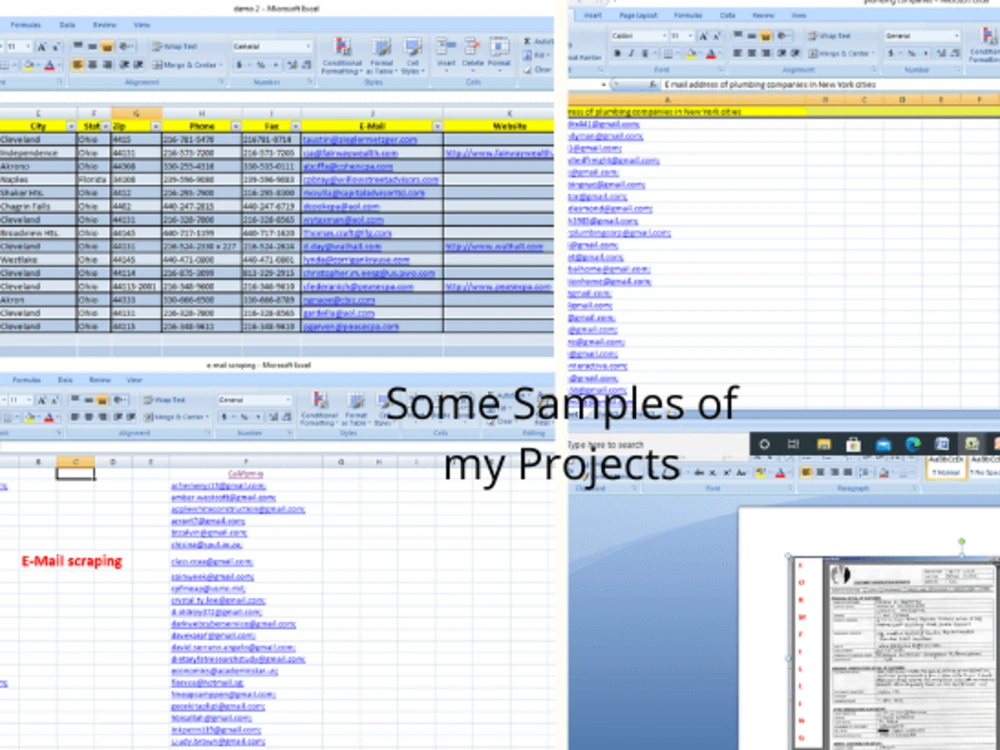Toggle Wrap Text in demo 2 window
The width and height of the screenshot is (1000, 750).
coord(174,47)
